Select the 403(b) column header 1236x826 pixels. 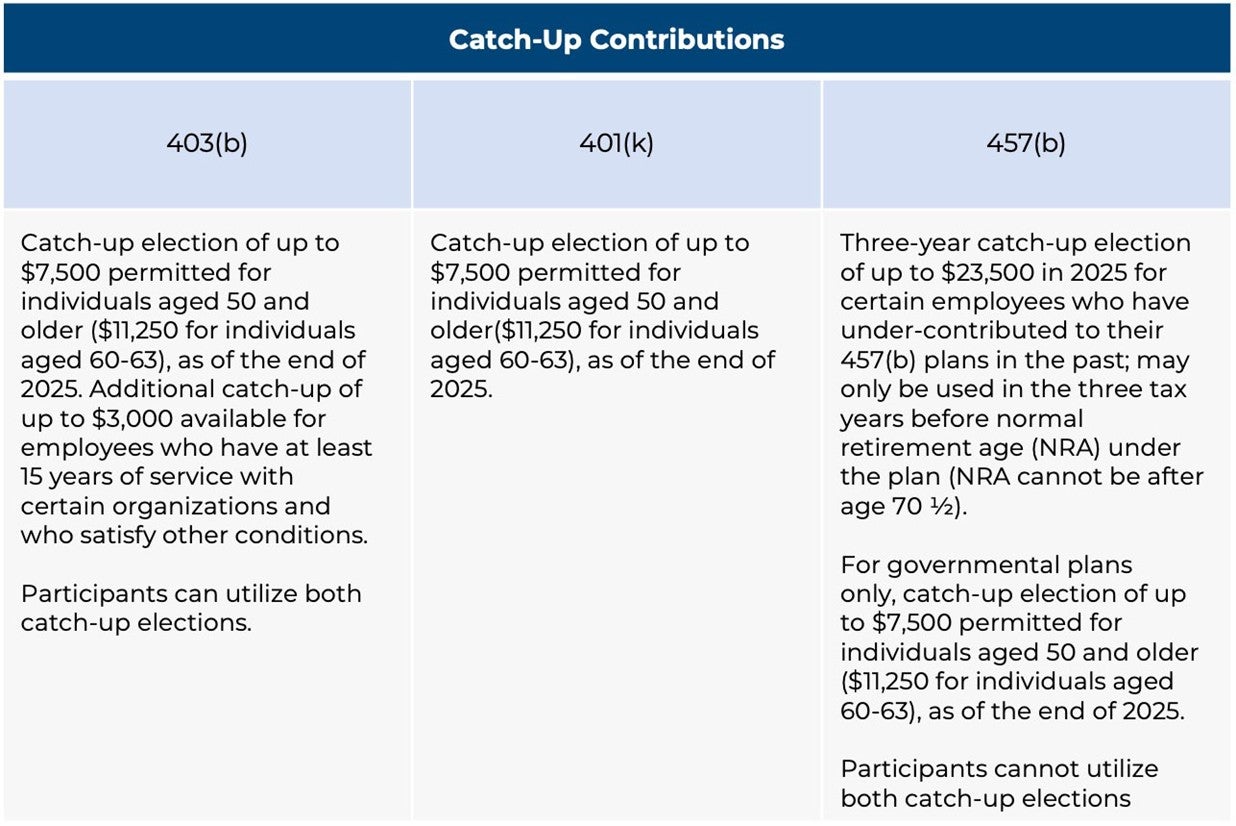[x=206, y=143]
